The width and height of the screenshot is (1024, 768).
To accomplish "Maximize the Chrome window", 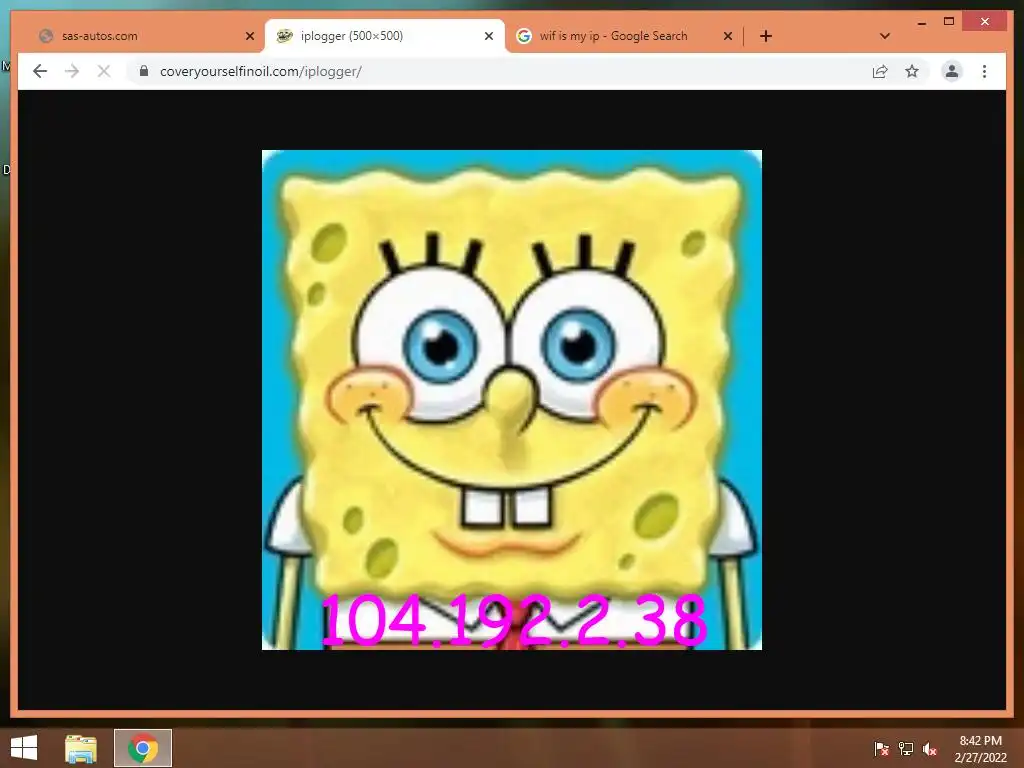I will tap(949, 22).
